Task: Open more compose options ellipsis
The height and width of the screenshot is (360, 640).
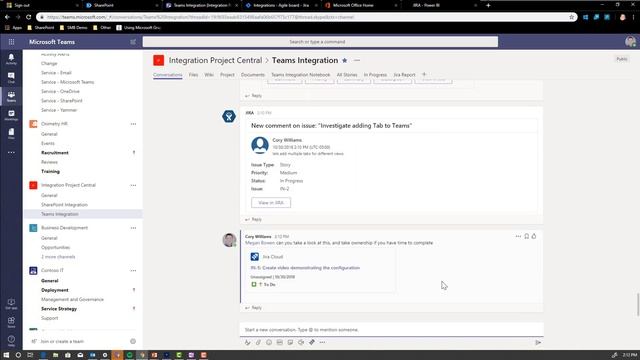Action: click(x=322, y=342)
